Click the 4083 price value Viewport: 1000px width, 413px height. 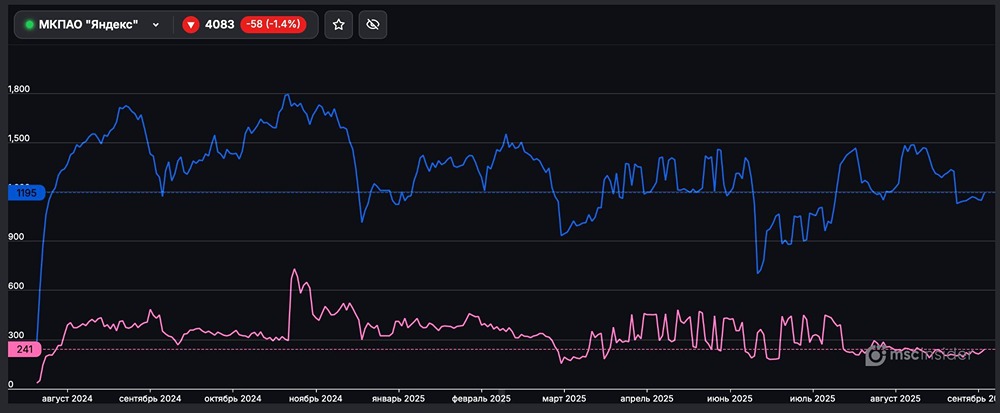click(220, 25)
